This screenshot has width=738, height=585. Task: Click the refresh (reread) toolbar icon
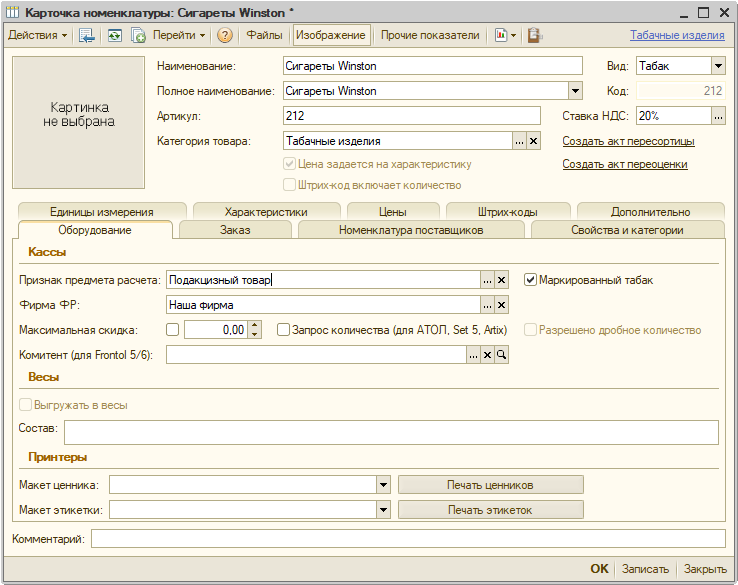coord(114,35)
